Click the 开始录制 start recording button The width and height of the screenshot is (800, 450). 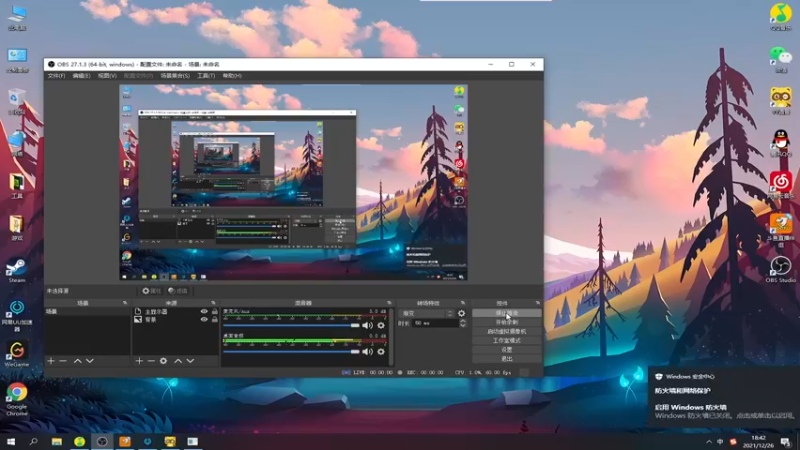pos(507,322)
